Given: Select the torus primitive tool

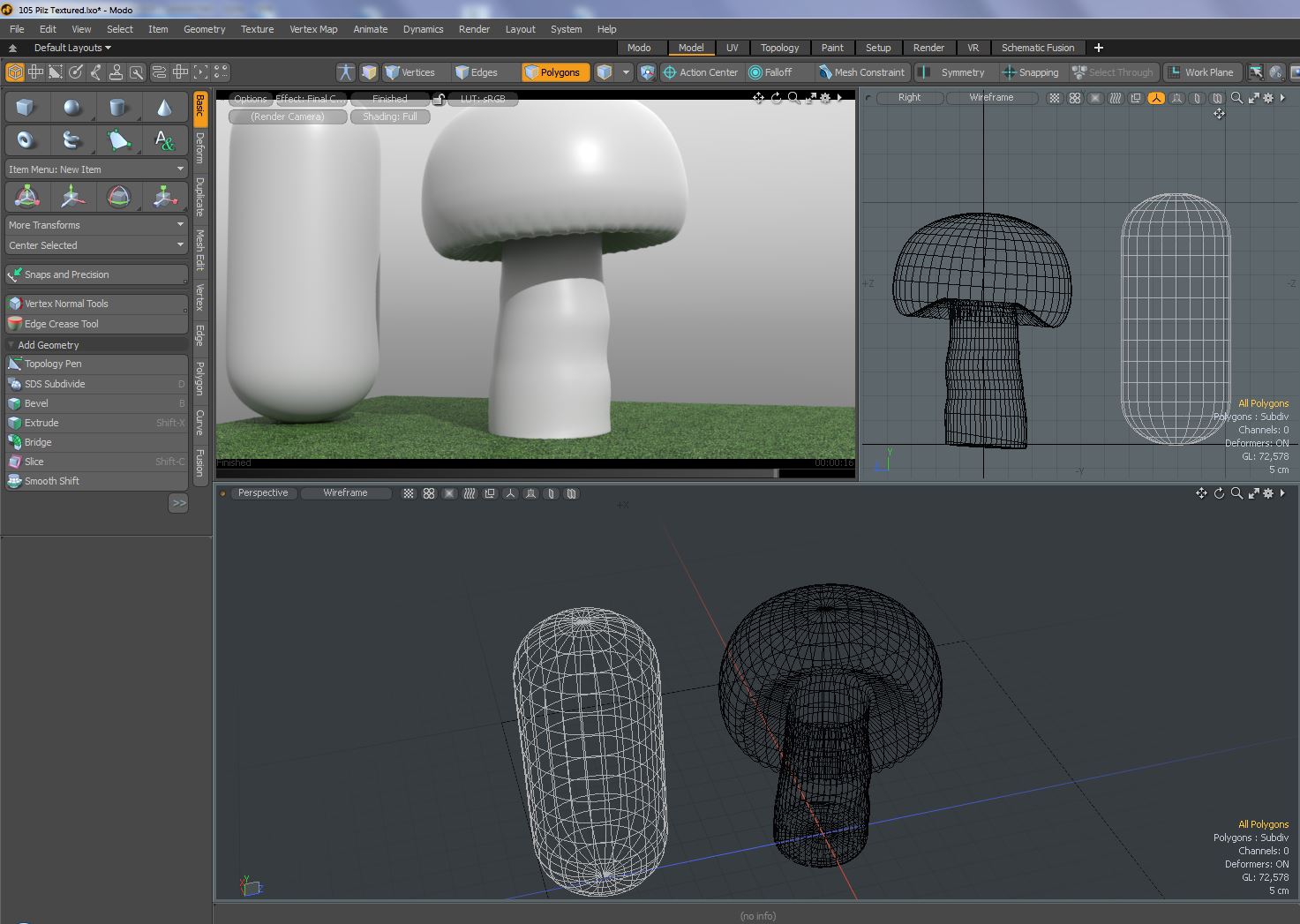Looking at the screenshot, I should 25,140.
